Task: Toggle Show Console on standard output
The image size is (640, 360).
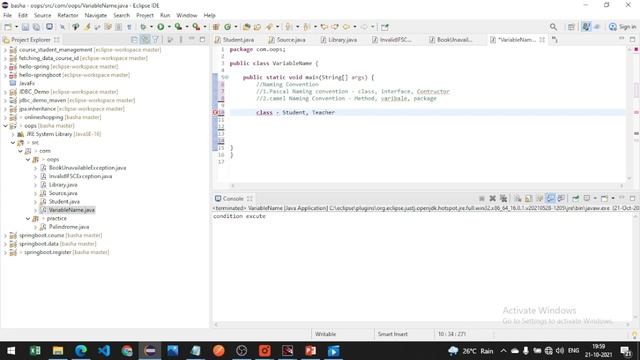Action: click(551, 198)
